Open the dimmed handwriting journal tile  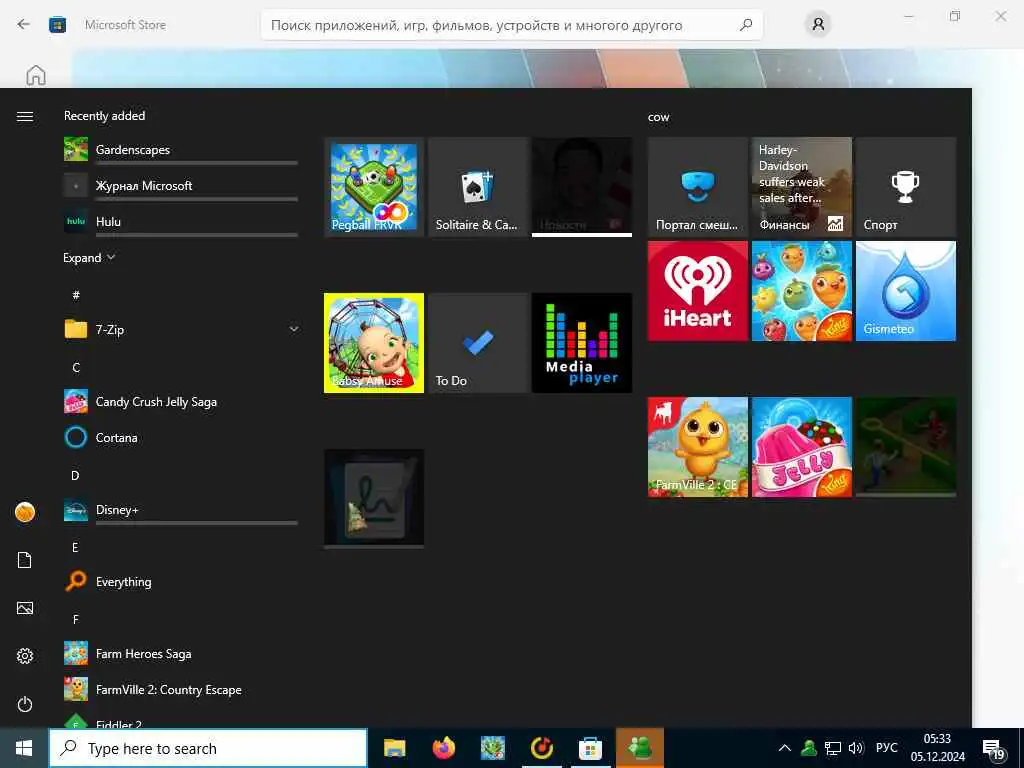(374, 499)
